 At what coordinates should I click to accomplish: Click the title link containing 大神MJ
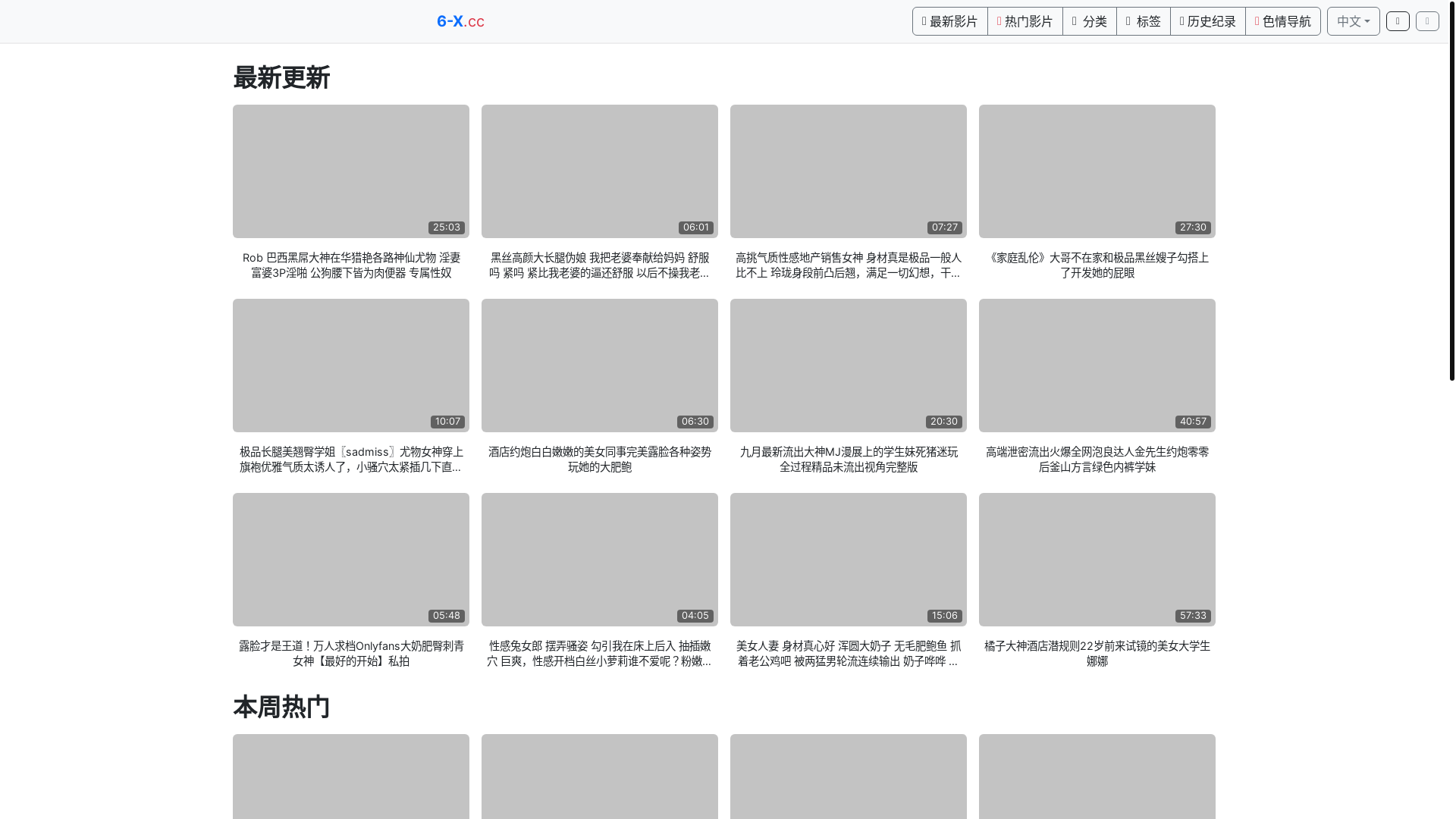point(849,460)
